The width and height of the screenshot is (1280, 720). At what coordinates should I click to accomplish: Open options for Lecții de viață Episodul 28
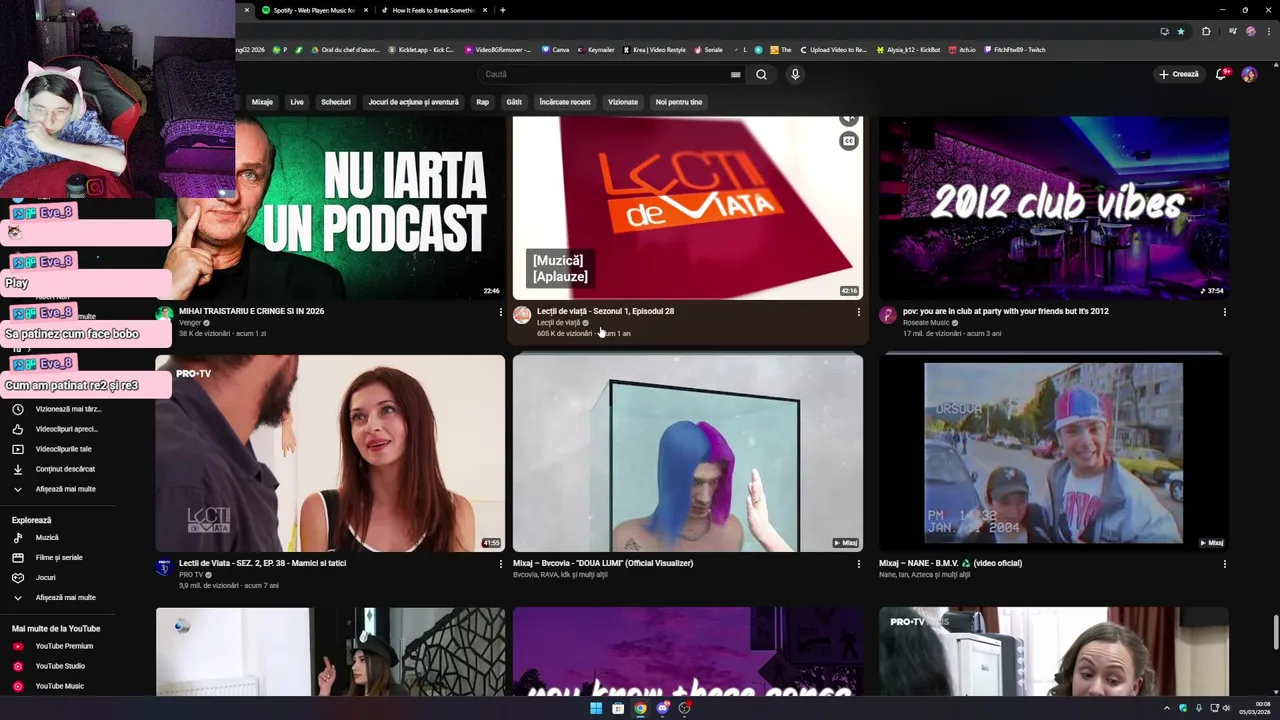[x=858, y=312]
